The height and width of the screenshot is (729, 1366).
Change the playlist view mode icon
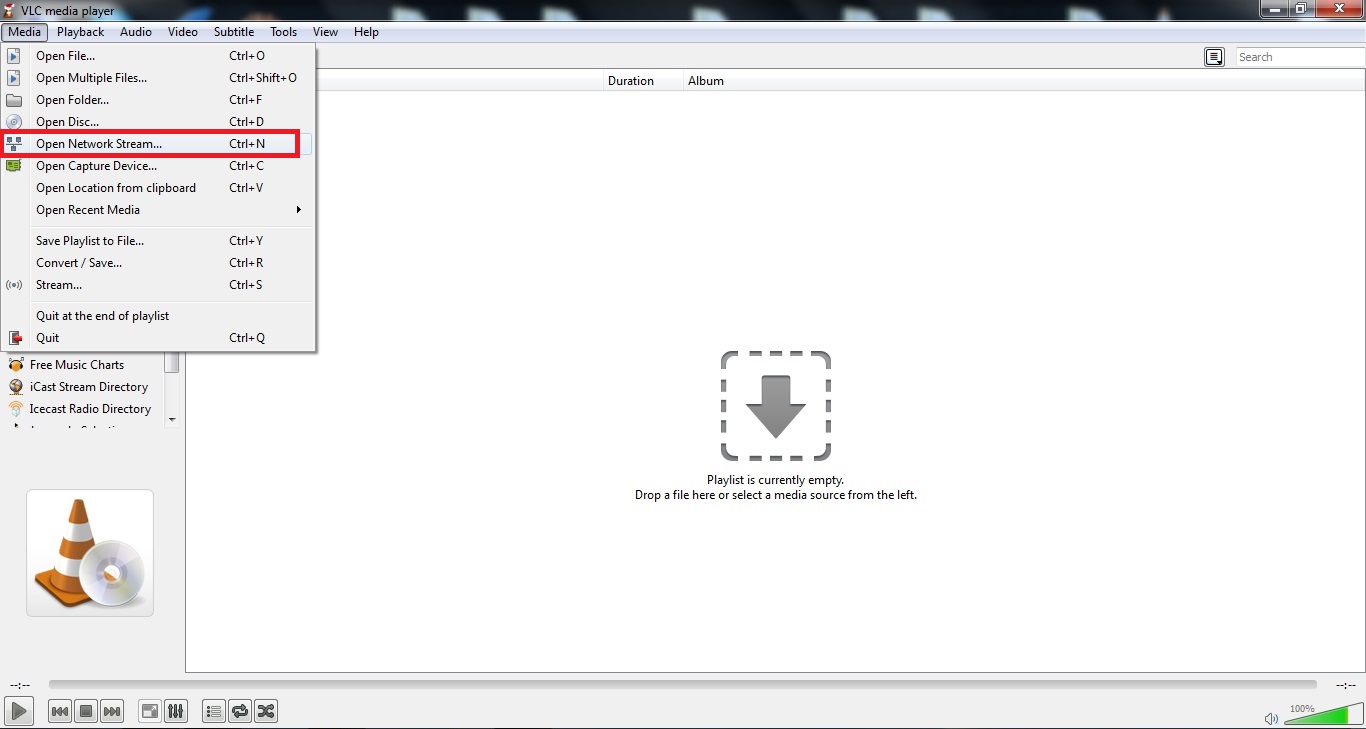click(1214, 57)
